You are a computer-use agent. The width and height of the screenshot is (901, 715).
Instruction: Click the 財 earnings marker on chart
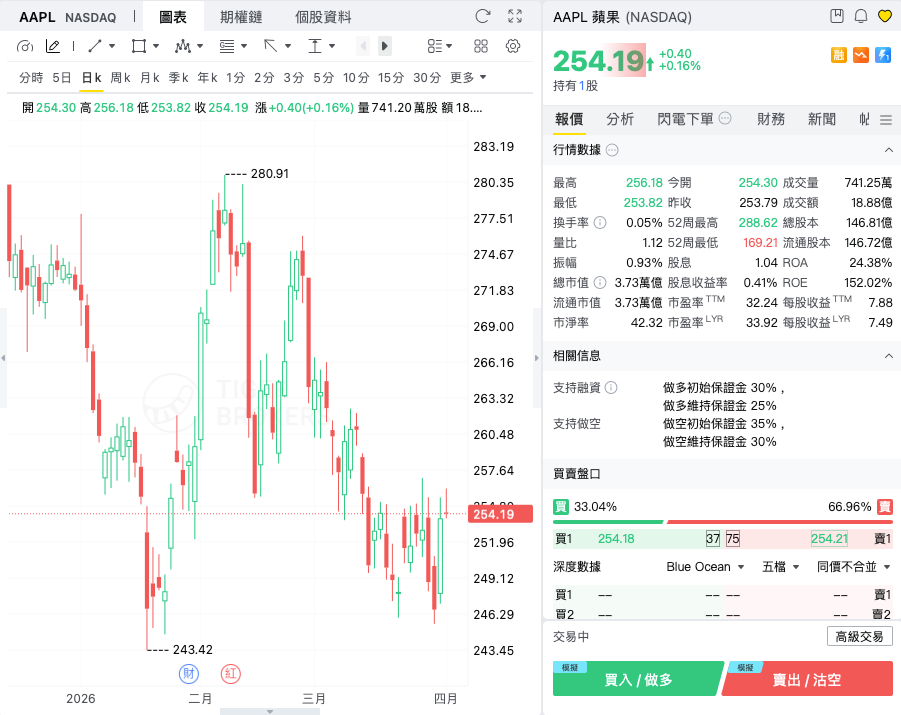[x=188, y=673]
